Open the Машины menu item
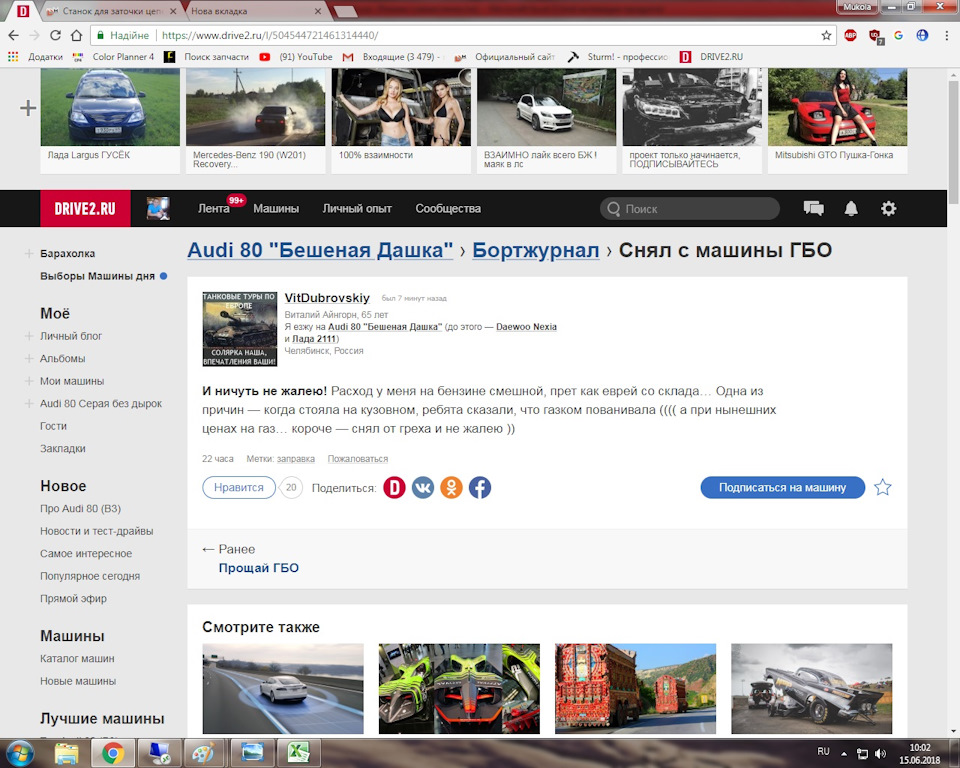The width and height of the screenshot is (960, 768). (276, 209)
